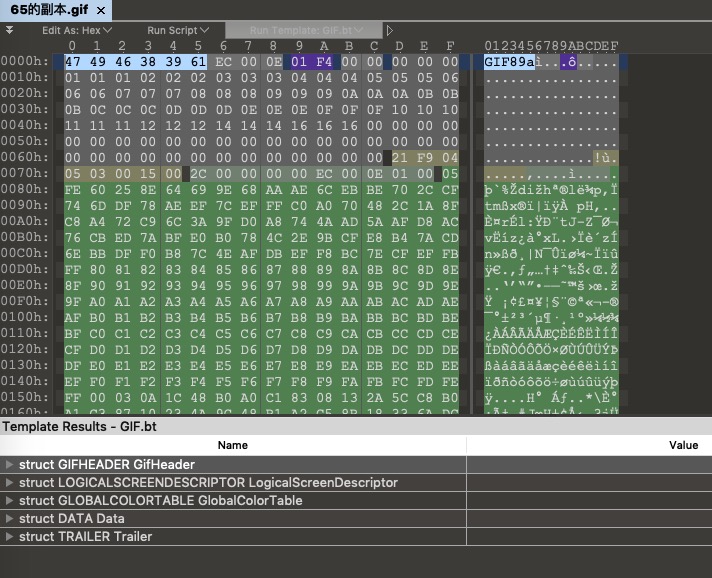Image resolution: width=712 pixels, height=578 pixels.
Task: Select struct LOGICALSCREENDESCRIPTOR LogicalScreenDescriptor text
Action: [208, 483]
